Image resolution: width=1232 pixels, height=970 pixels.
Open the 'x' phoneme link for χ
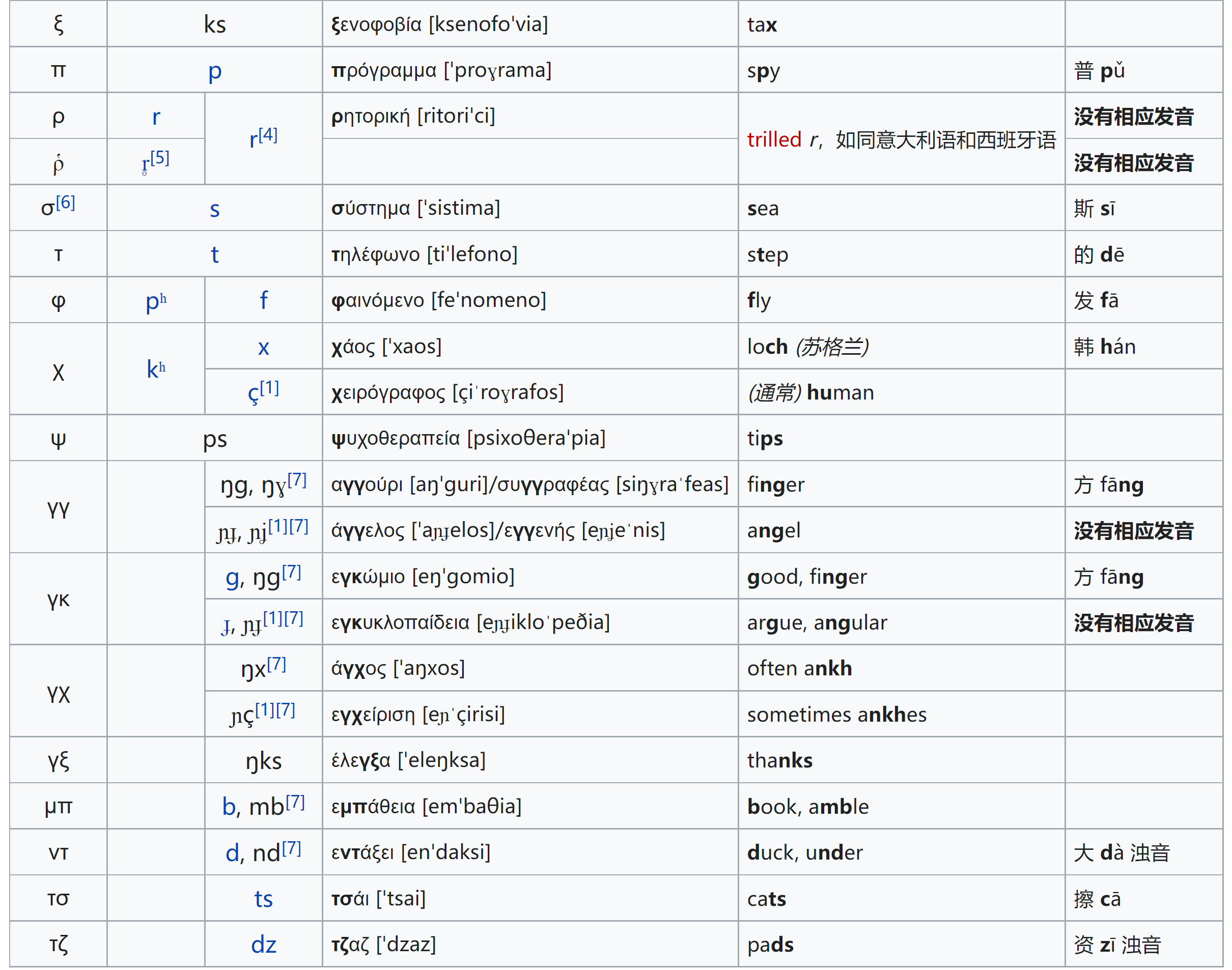pyautogui.click(x=263, y=347)
